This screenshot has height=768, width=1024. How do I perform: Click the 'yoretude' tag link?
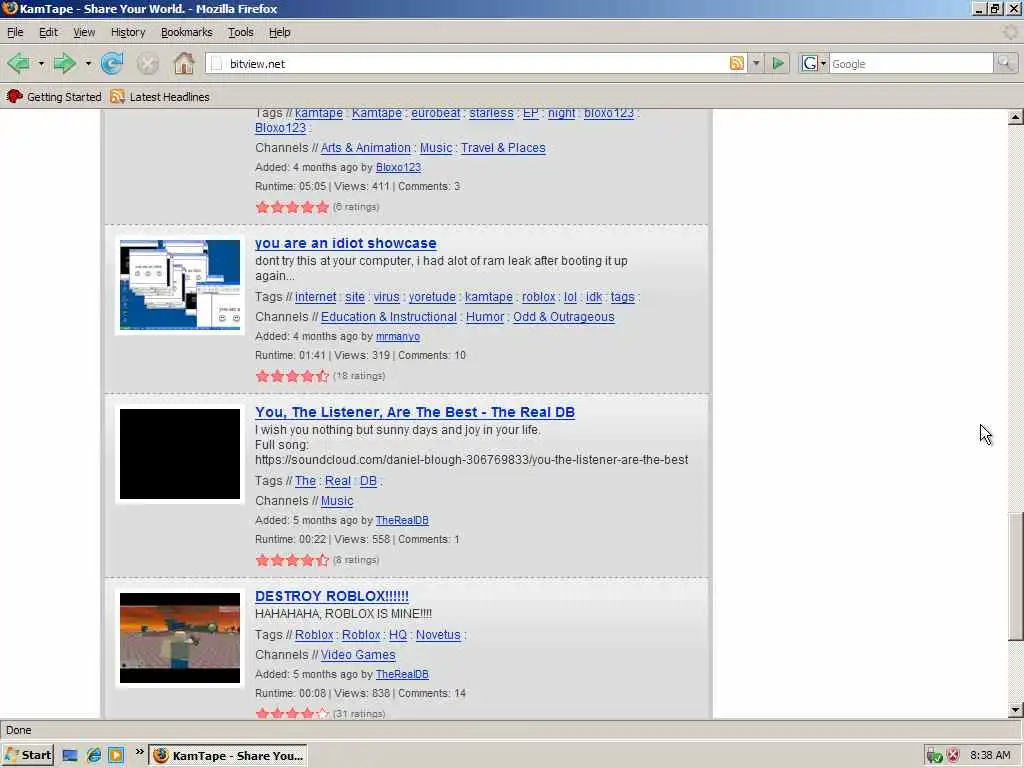432,296
